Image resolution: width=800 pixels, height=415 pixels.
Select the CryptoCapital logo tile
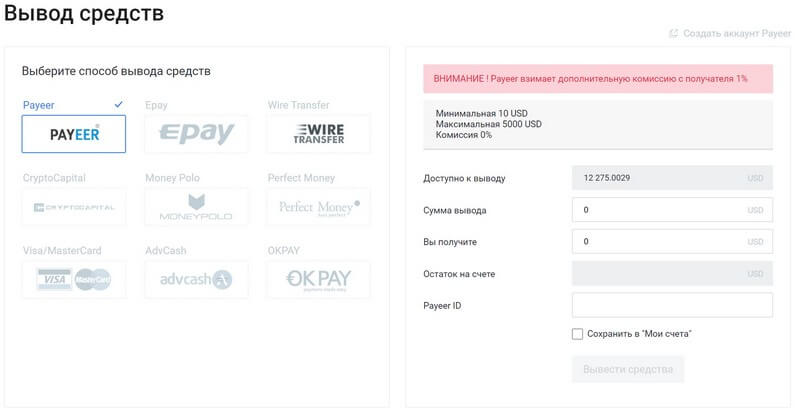(74, 207)
